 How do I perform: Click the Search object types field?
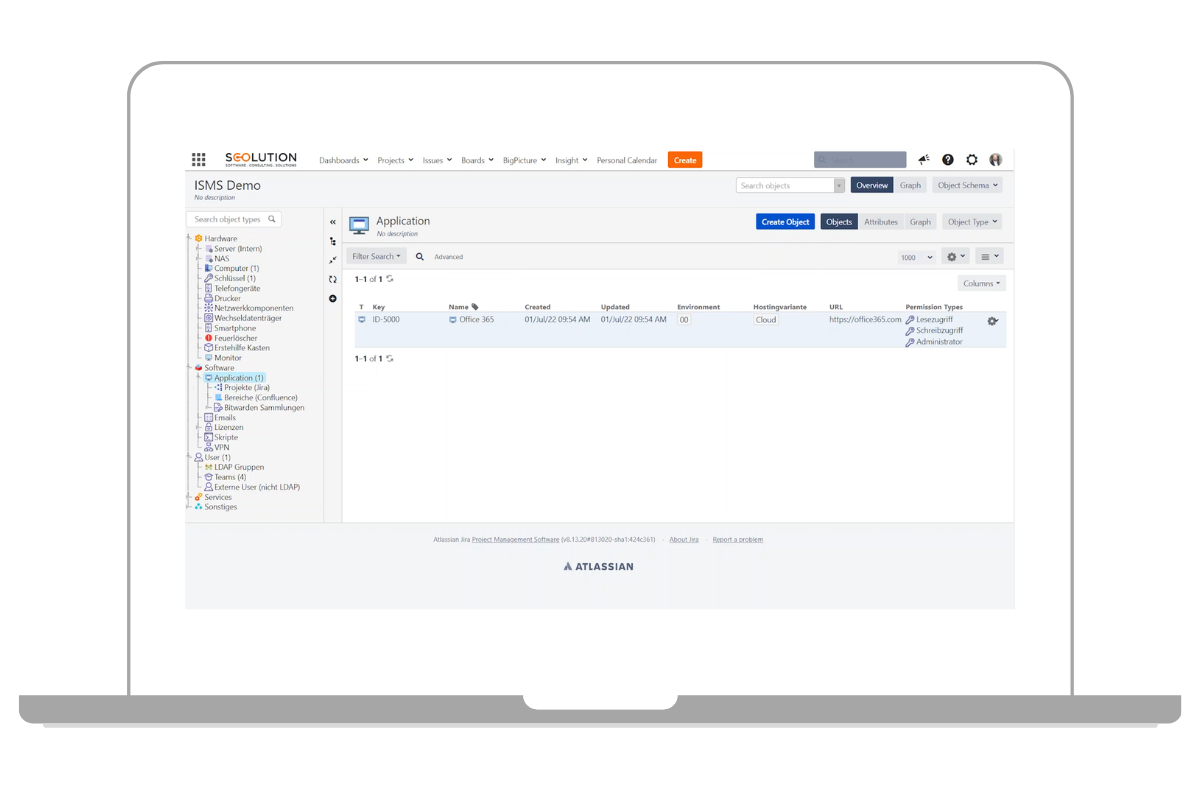[x=228, y=219]
